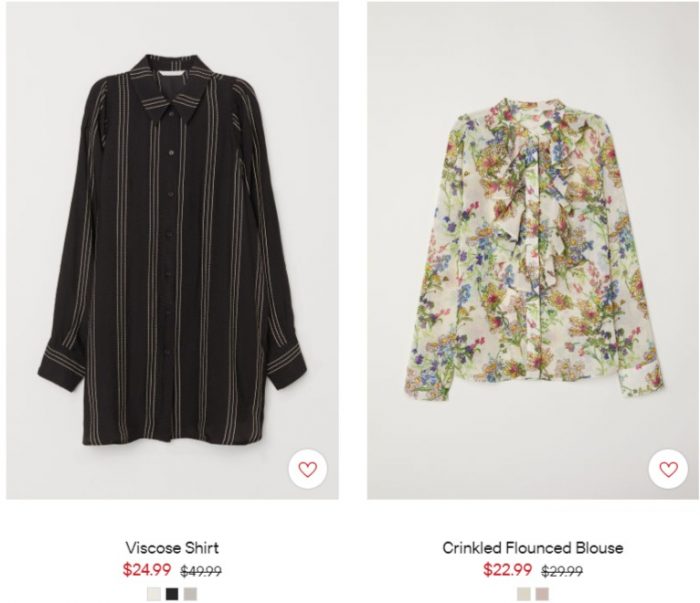Add Crinkled Flounced Blouse to favorites heart
Viewport: 700px width, 603px height.
coord(668,469)
